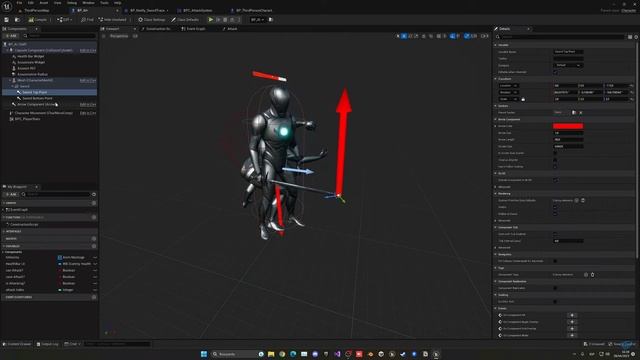Click the viewport options hamburger icon
The image size is (640, 360).
(x=104, y=36)
